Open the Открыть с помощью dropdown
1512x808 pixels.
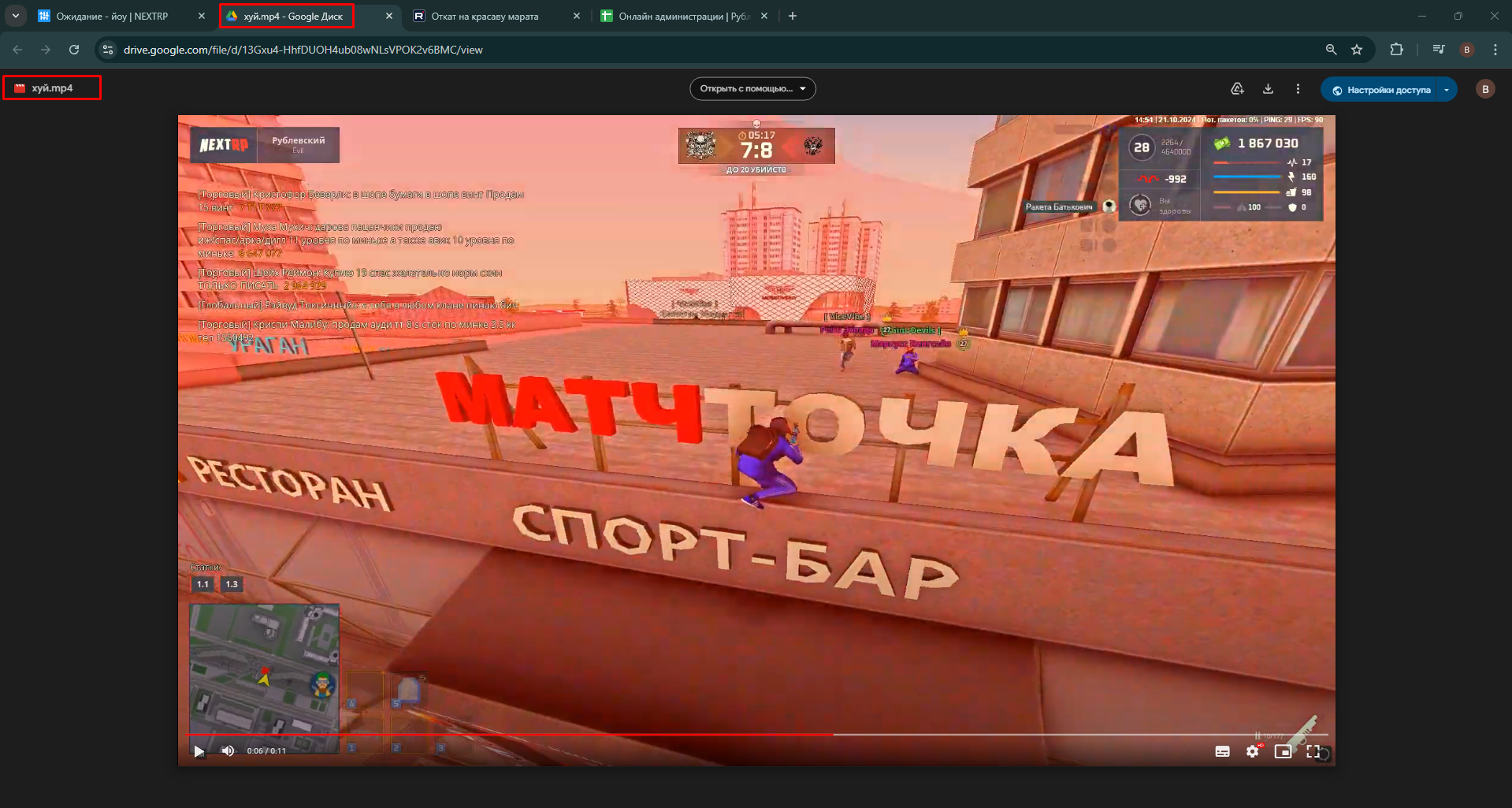(x=752, y=88)
